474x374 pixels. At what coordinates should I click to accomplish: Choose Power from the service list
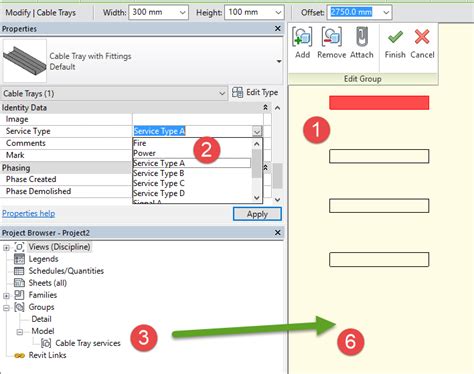[x=144, y=153]
